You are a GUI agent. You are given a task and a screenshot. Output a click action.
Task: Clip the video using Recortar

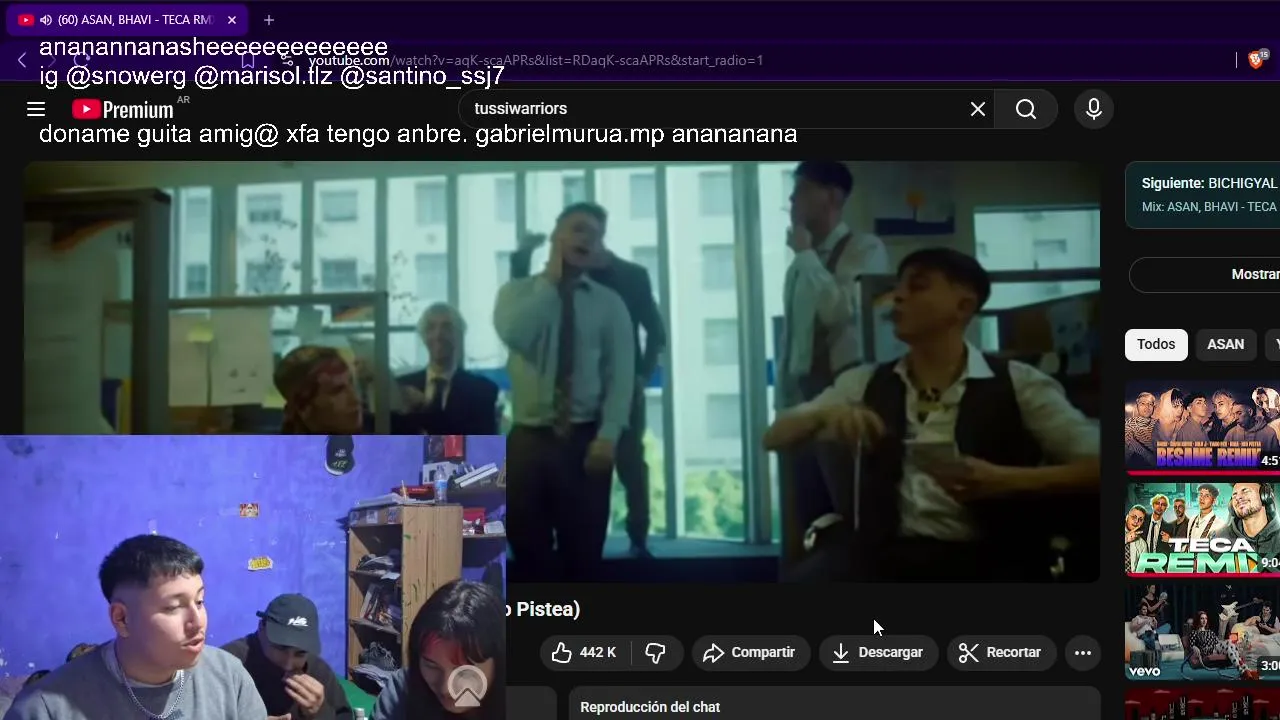1000,652
